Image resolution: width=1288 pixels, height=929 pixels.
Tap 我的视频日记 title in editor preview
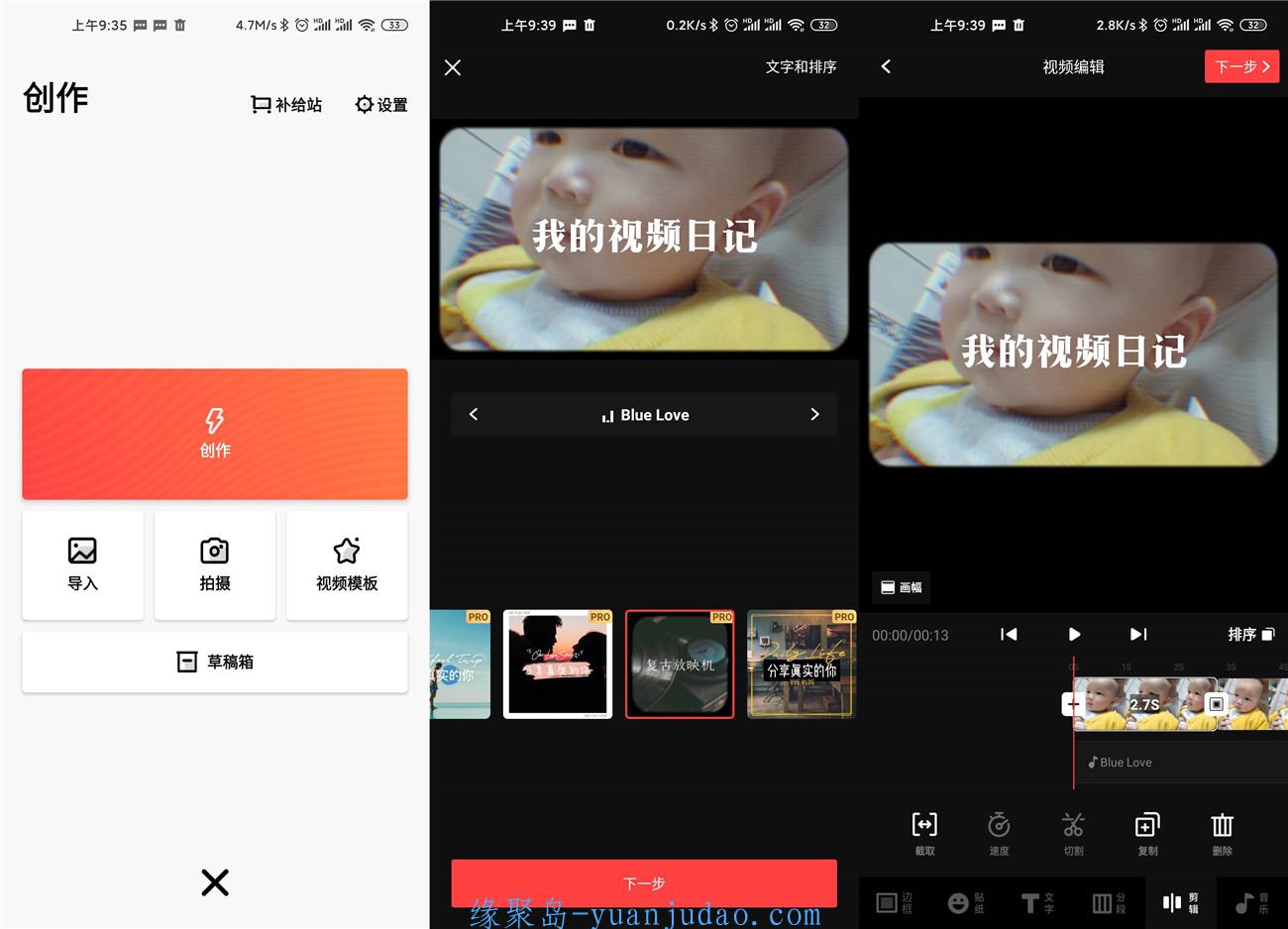pyautogui.click(x=1073, y=351)
